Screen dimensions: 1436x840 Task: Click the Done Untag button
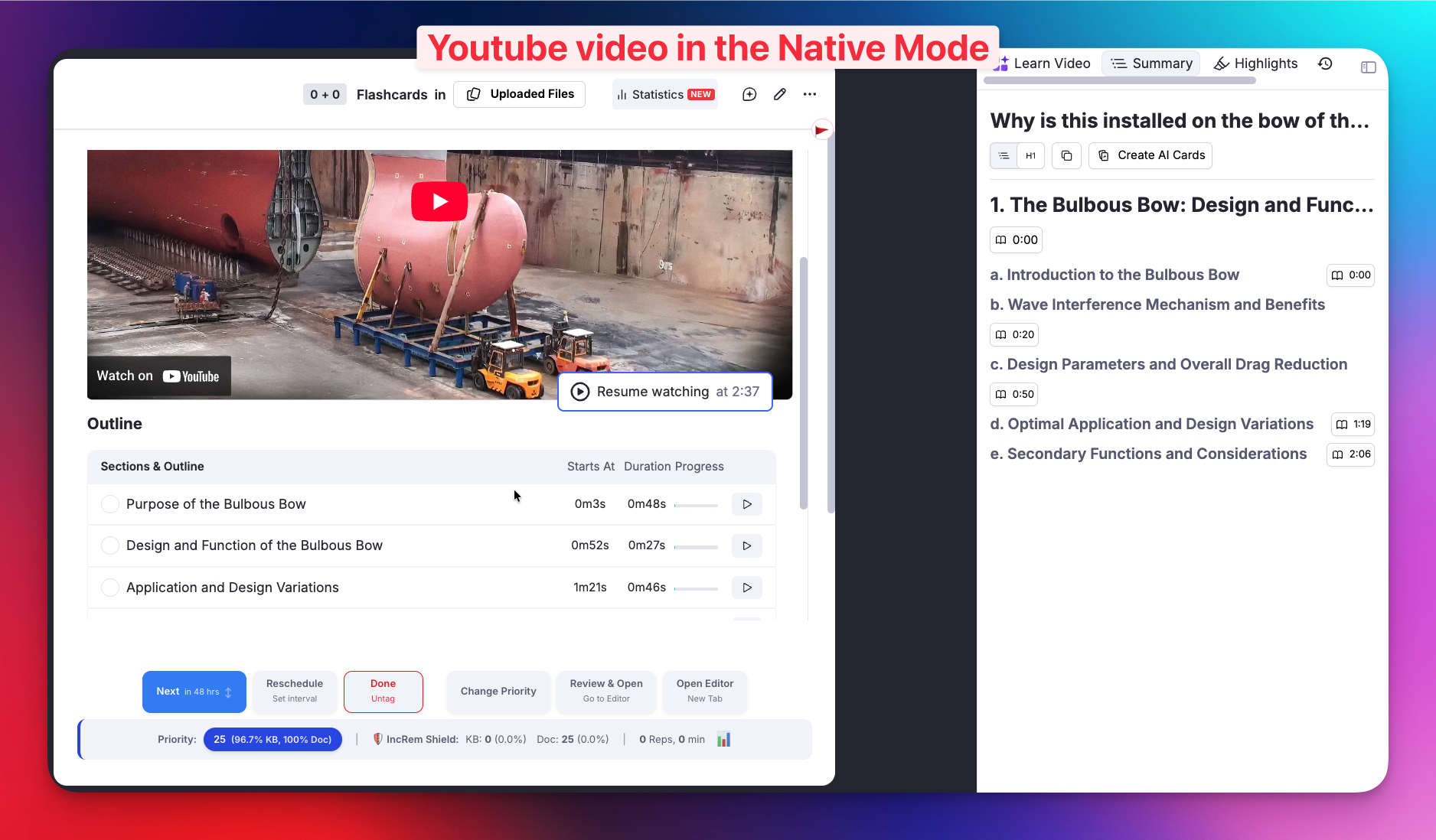(383, 692)
